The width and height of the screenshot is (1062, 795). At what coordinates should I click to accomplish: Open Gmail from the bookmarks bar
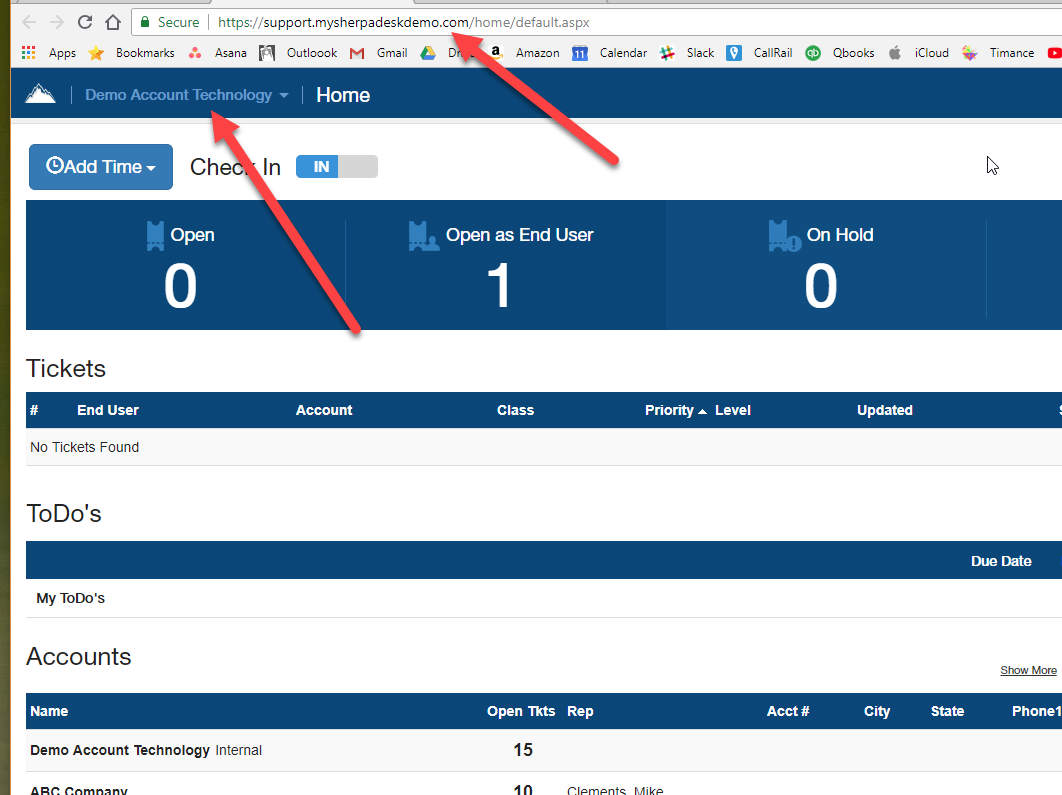point(381,52)
